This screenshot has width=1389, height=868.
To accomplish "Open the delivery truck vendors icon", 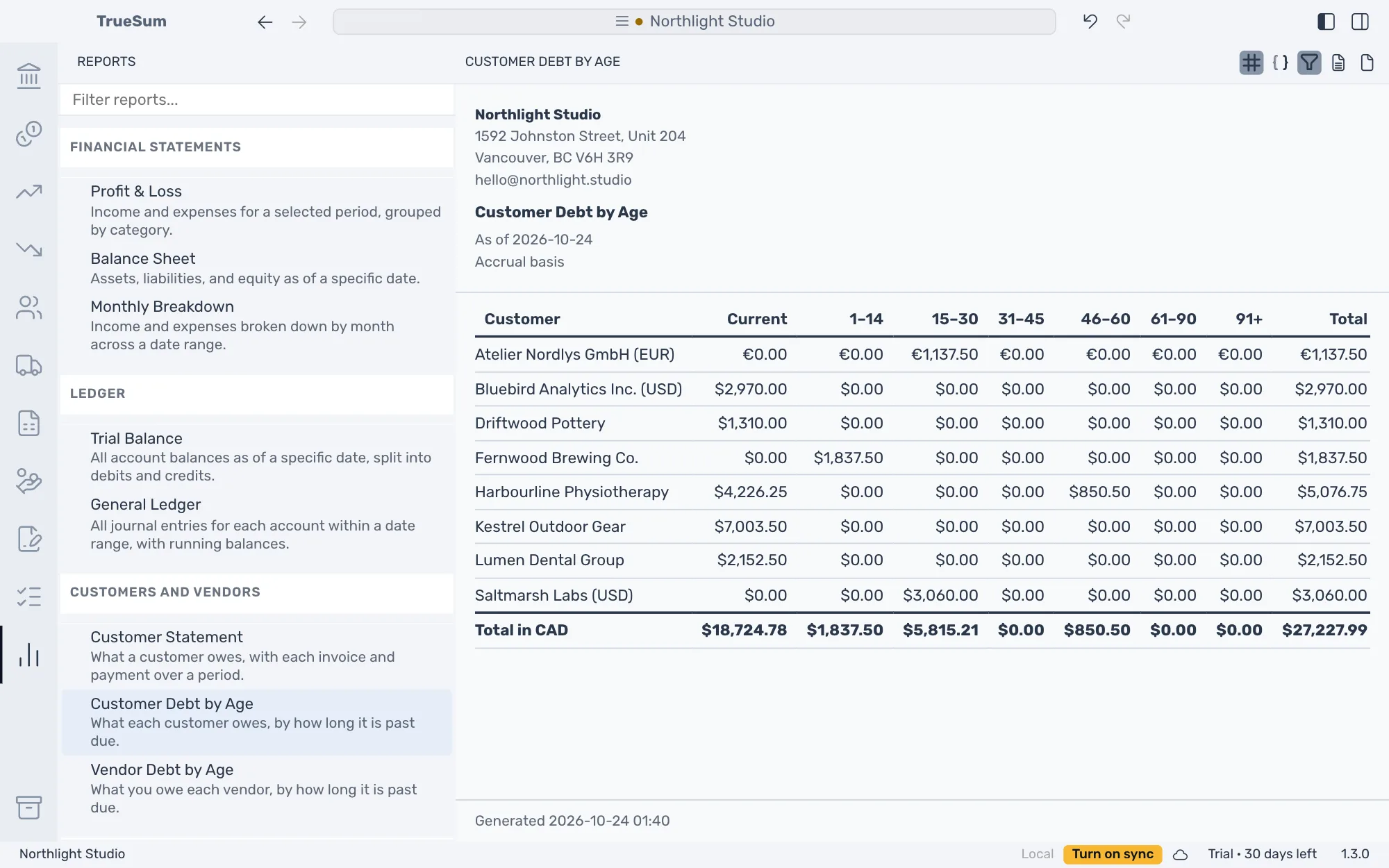I will point(28,365).
